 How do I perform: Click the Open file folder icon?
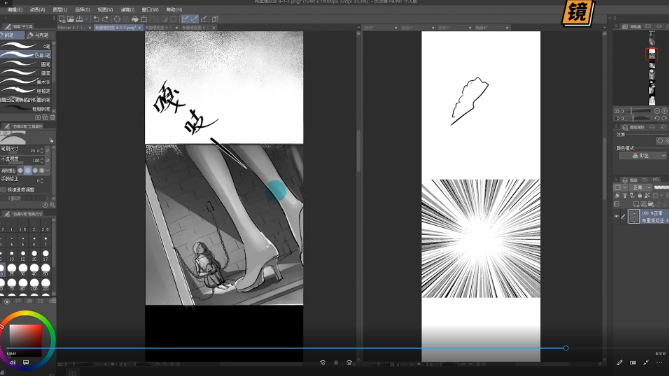tap(70, 19)
